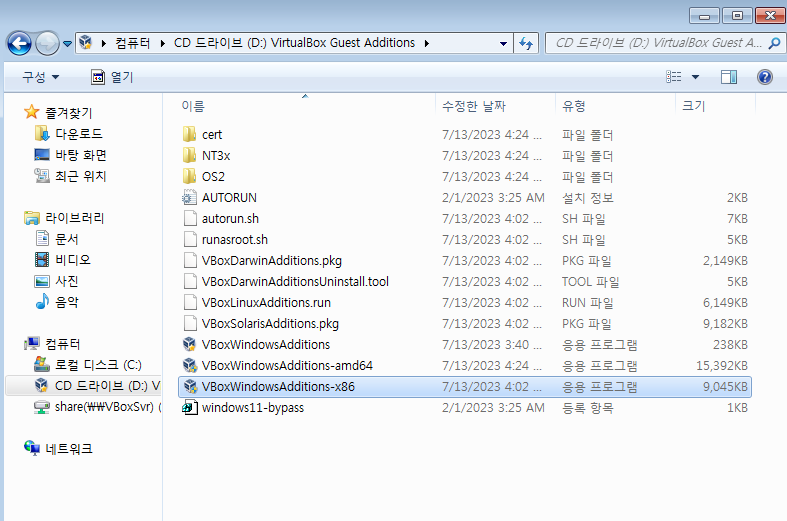Select the OS2 folder icon
The image size is (787, 521).
189,176
